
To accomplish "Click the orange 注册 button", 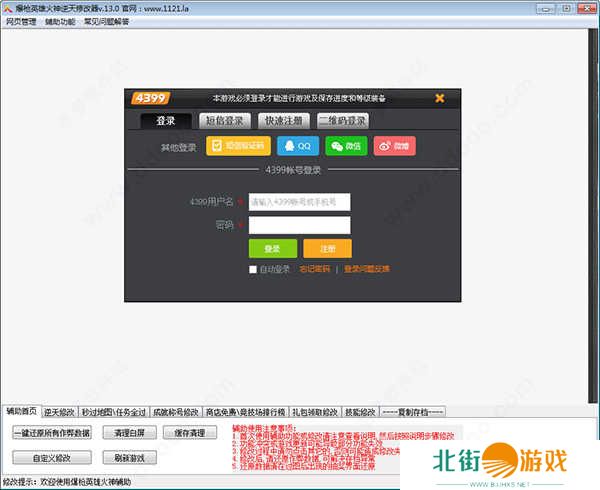I will click(x=327, y=248).
